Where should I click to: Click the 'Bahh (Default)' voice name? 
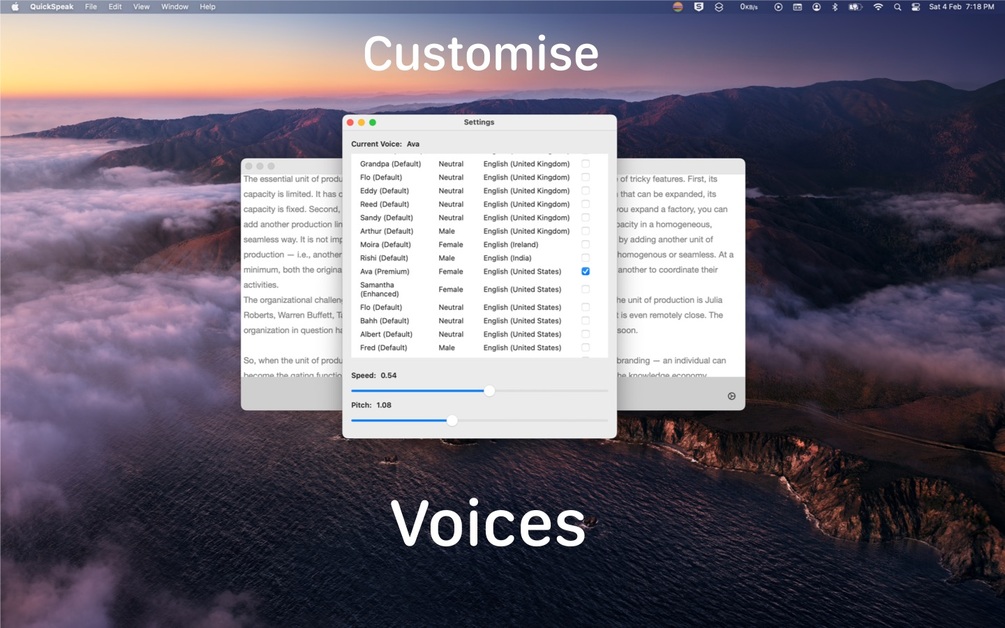pyautogui.click(x=385, y=320)
